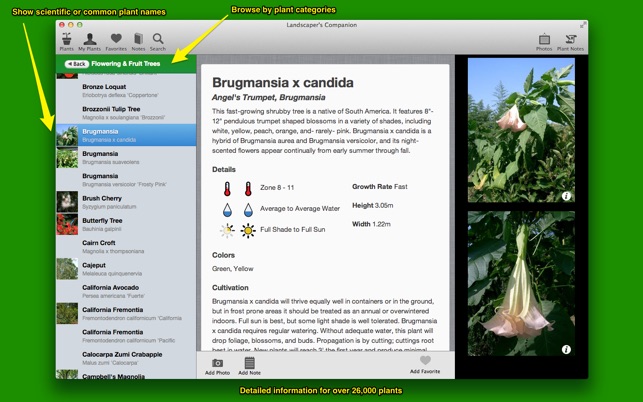Select Brozzonii Tulip Tree in the list
643x402 pixels.
[x=126, y=113]
